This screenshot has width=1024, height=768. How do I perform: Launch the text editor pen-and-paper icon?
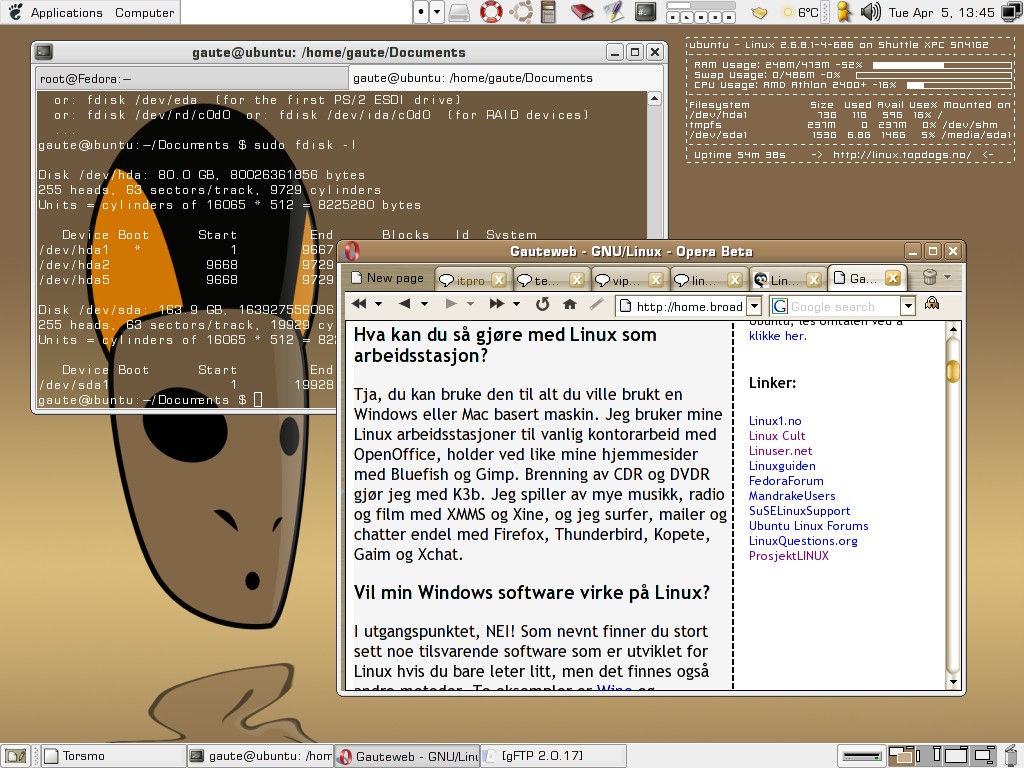(x=613, y=12)
